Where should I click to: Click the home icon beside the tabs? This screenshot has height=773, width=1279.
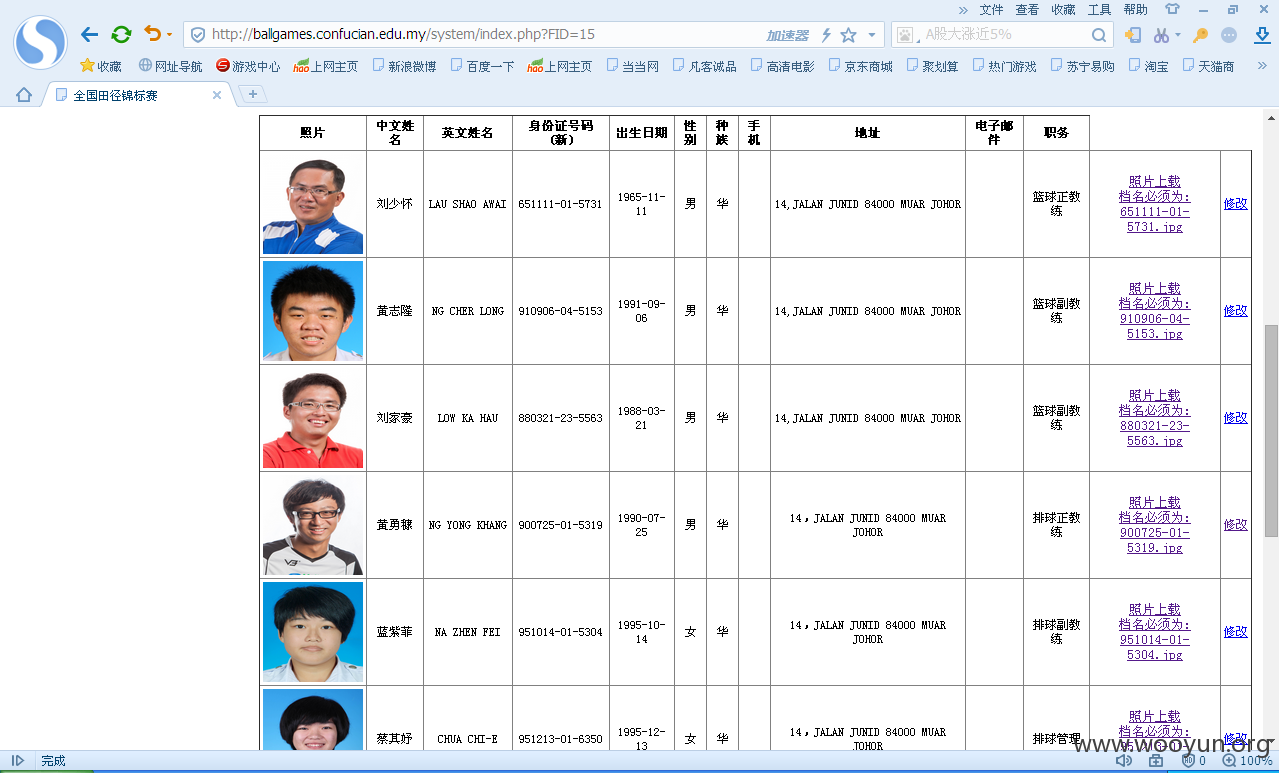(24, 95)
